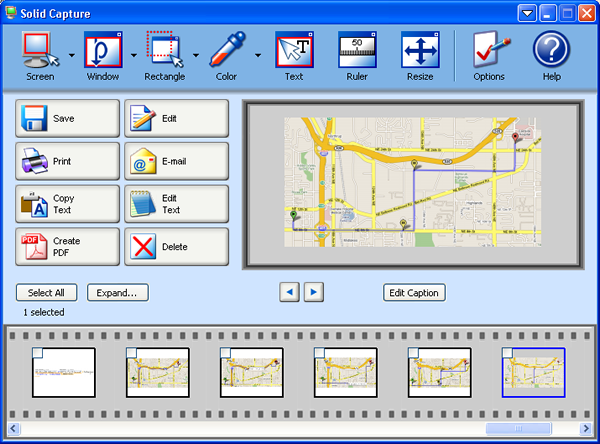Select the Text capture tool

(294, 56)
